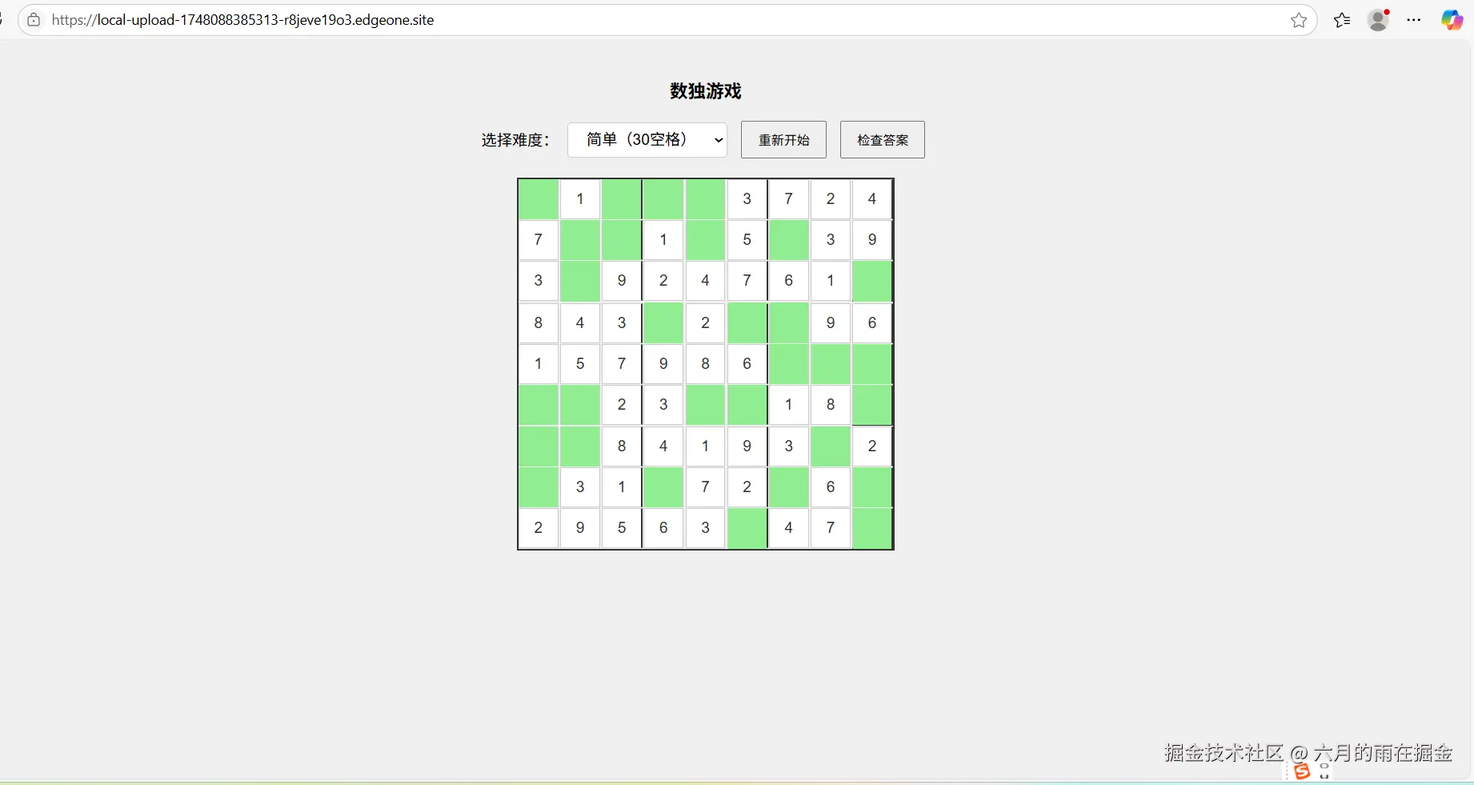The width and height of the screenshot is (1474, 785).
Task: Open the browser Settings and more menu
Action: click(x=1414, y=20)
